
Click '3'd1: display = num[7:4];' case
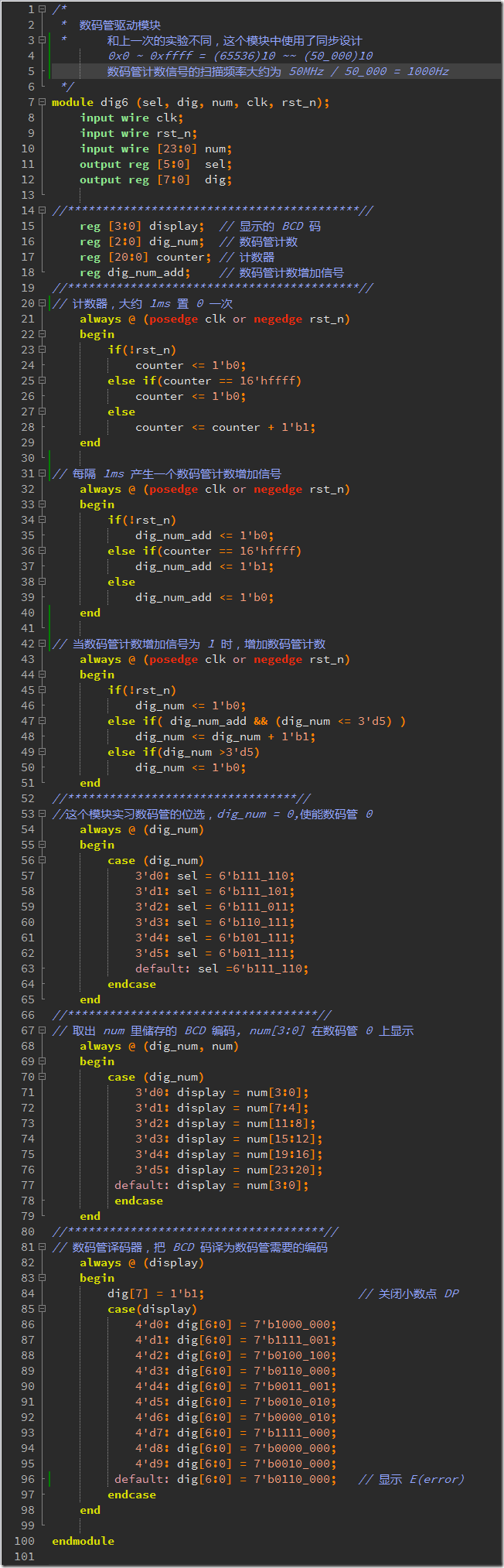point(222,1108)
